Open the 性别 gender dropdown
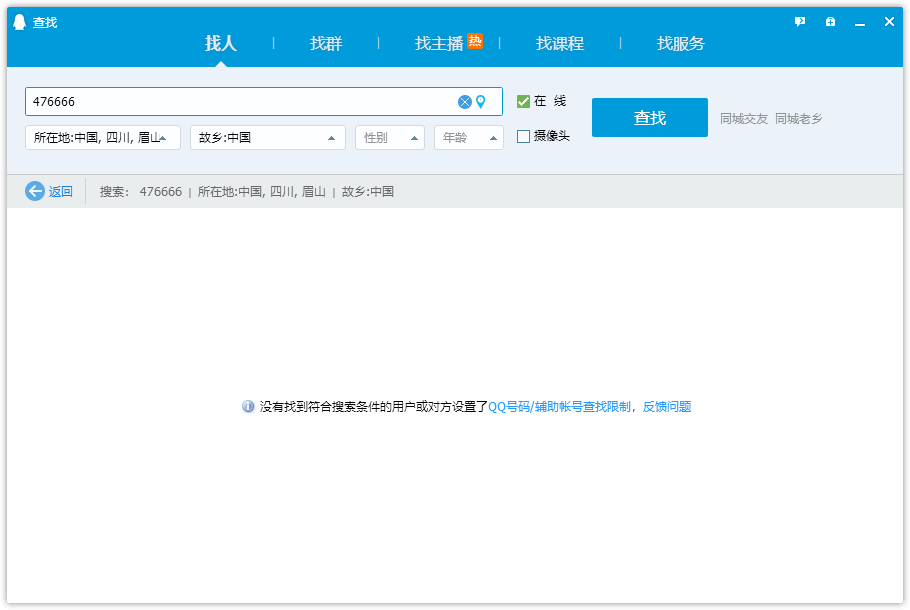The width and height of the screenshot is (910, 610). point(389,137)
